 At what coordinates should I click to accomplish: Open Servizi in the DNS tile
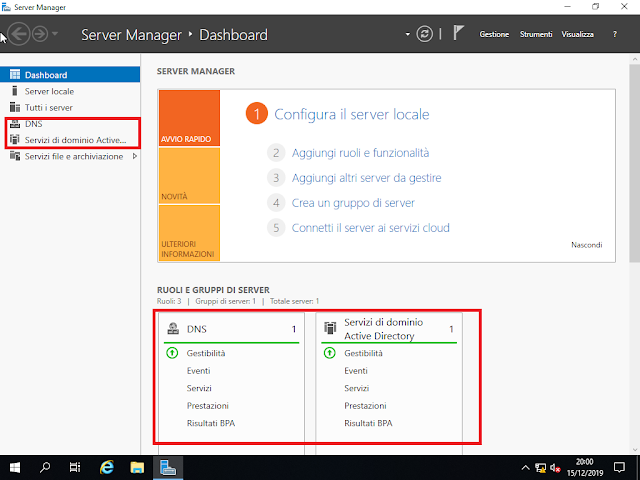pos(199,388)
